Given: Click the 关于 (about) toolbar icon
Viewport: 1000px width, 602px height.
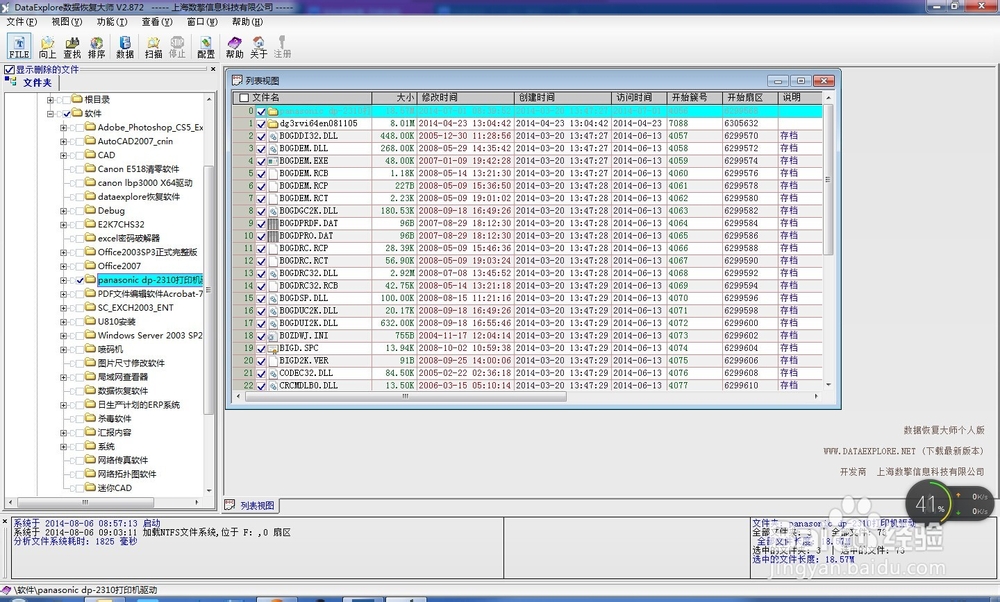Looking at the screenshot, I should [x=259, y=47].
